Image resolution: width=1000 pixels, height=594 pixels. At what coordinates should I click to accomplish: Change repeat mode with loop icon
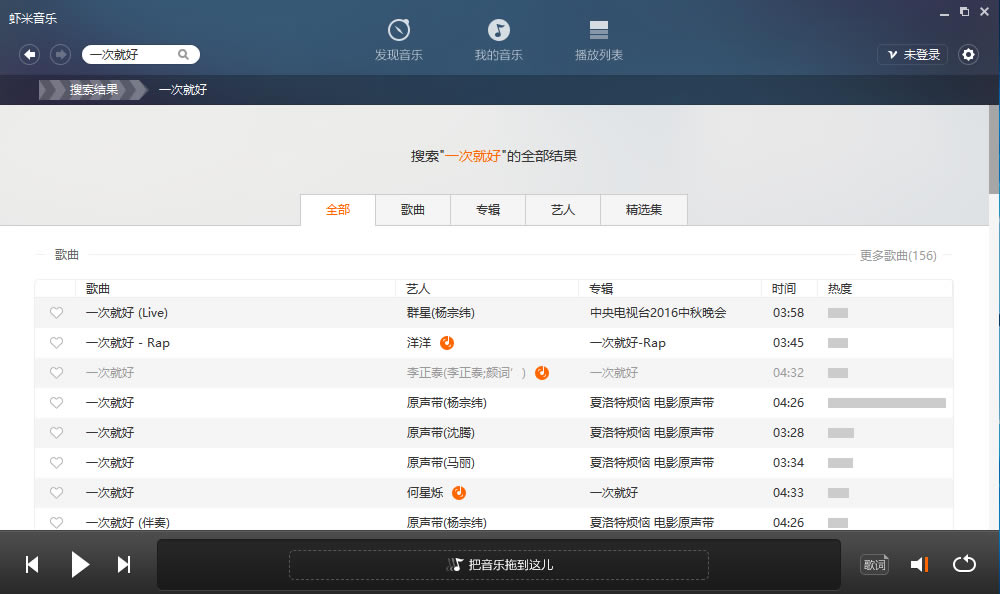pos(963,564)
